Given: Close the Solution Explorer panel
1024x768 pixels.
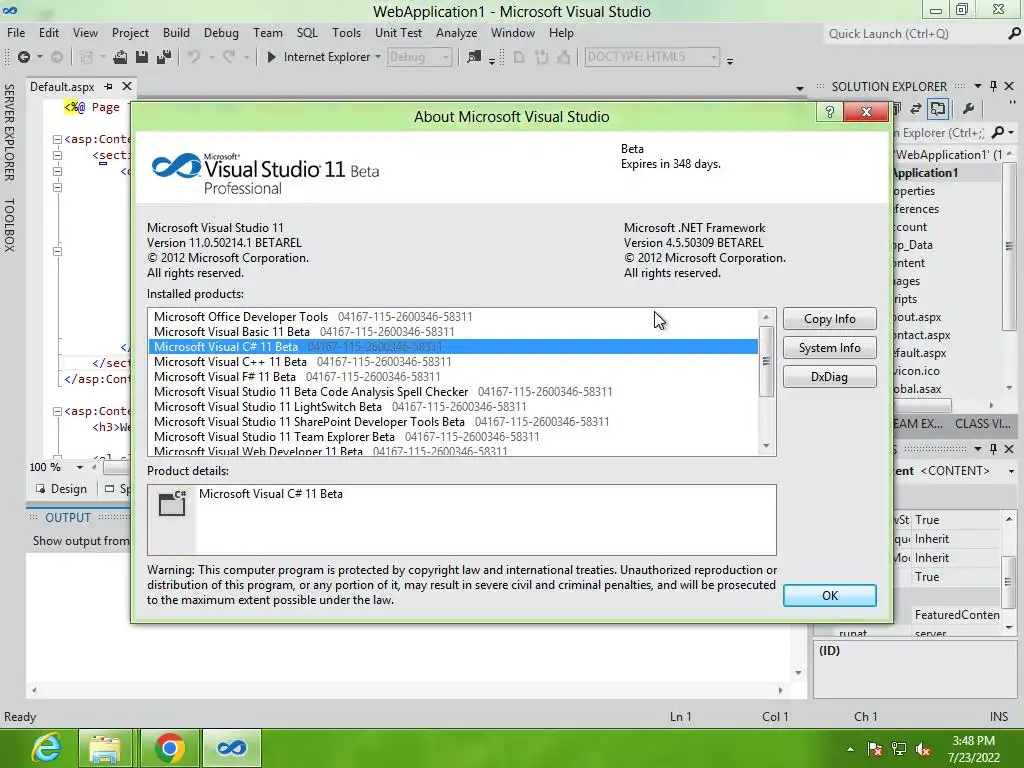Looking at the screenshot, I should [1009, 86].
